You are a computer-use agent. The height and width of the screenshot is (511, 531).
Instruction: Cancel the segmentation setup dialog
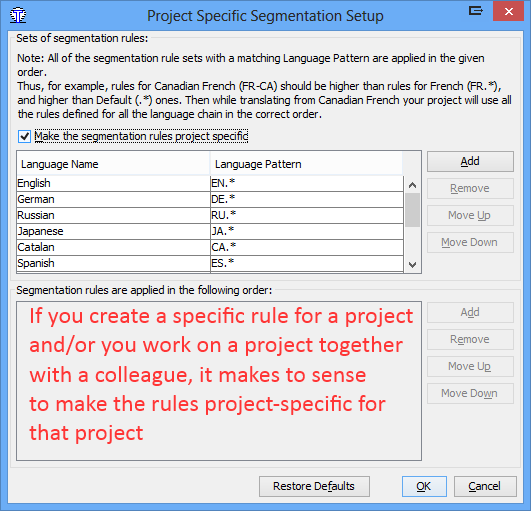485,486
